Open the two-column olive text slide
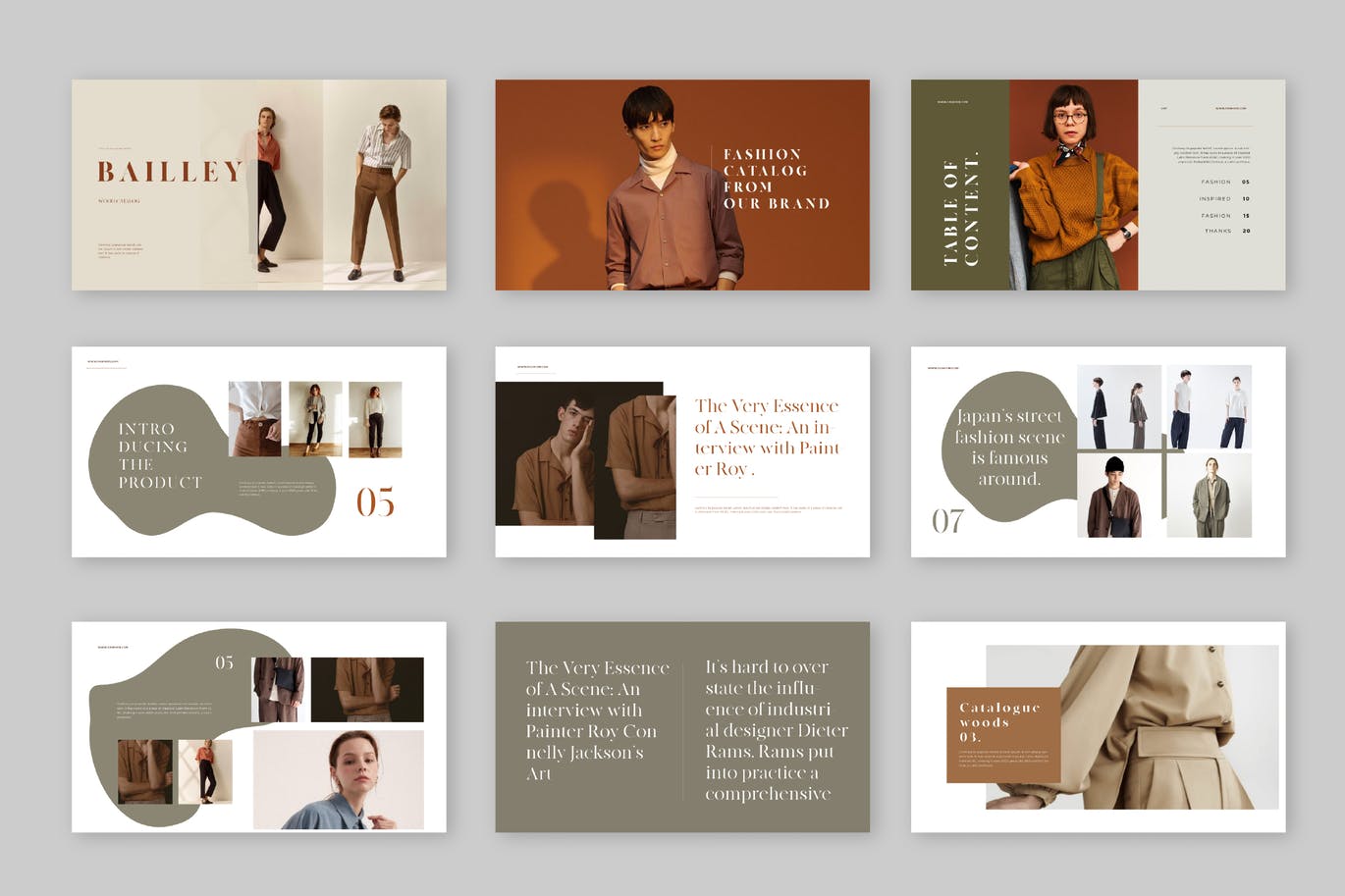 tap(681, 726)
